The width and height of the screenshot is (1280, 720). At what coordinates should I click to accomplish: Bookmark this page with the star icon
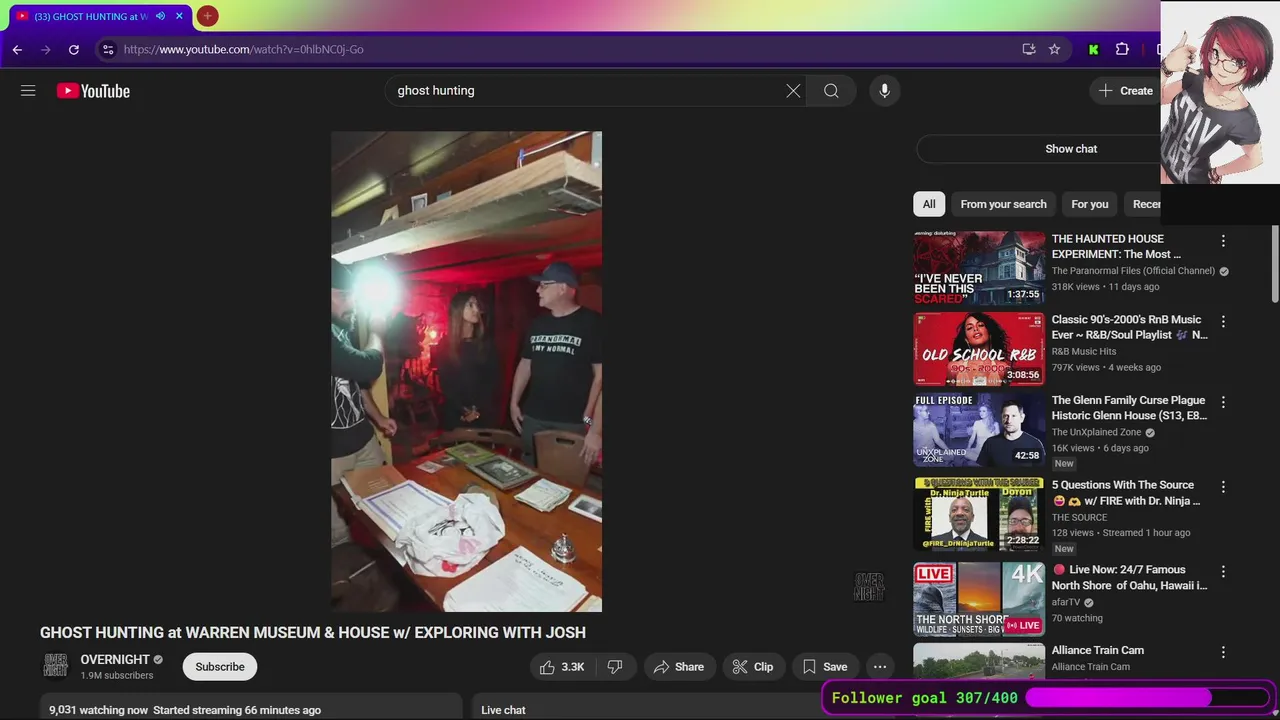tap(1054, 49)
